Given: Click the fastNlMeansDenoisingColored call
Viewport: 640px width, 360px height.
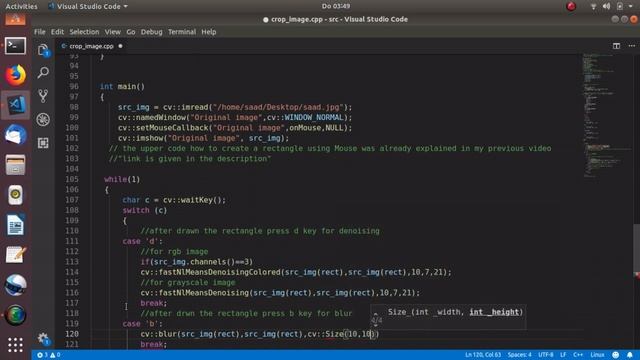Looking at the screenshot, I should point(296,272).
